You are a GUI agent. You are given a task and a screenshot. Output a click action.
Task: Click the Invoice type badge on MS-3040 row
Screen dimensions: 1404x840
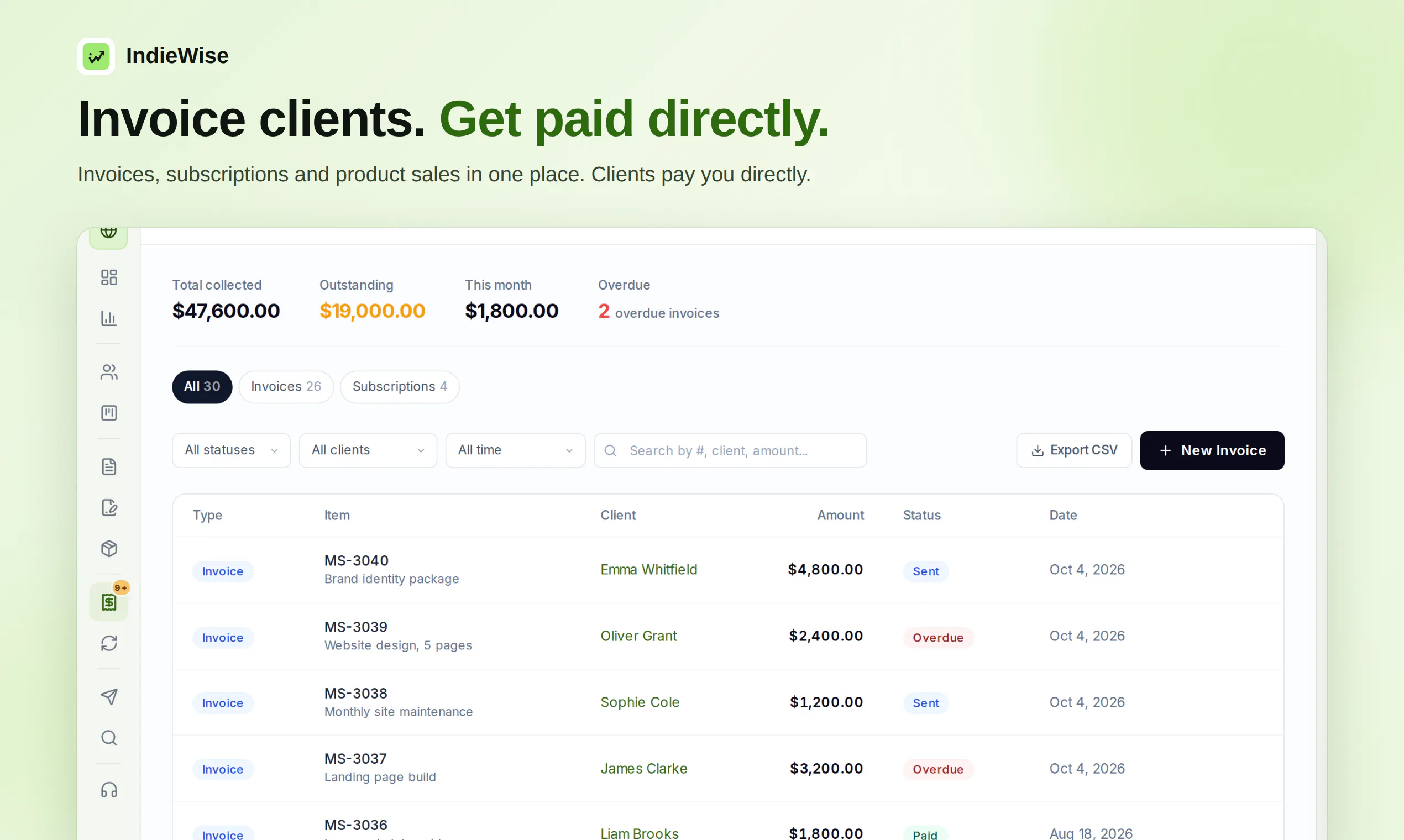(223, 571)
